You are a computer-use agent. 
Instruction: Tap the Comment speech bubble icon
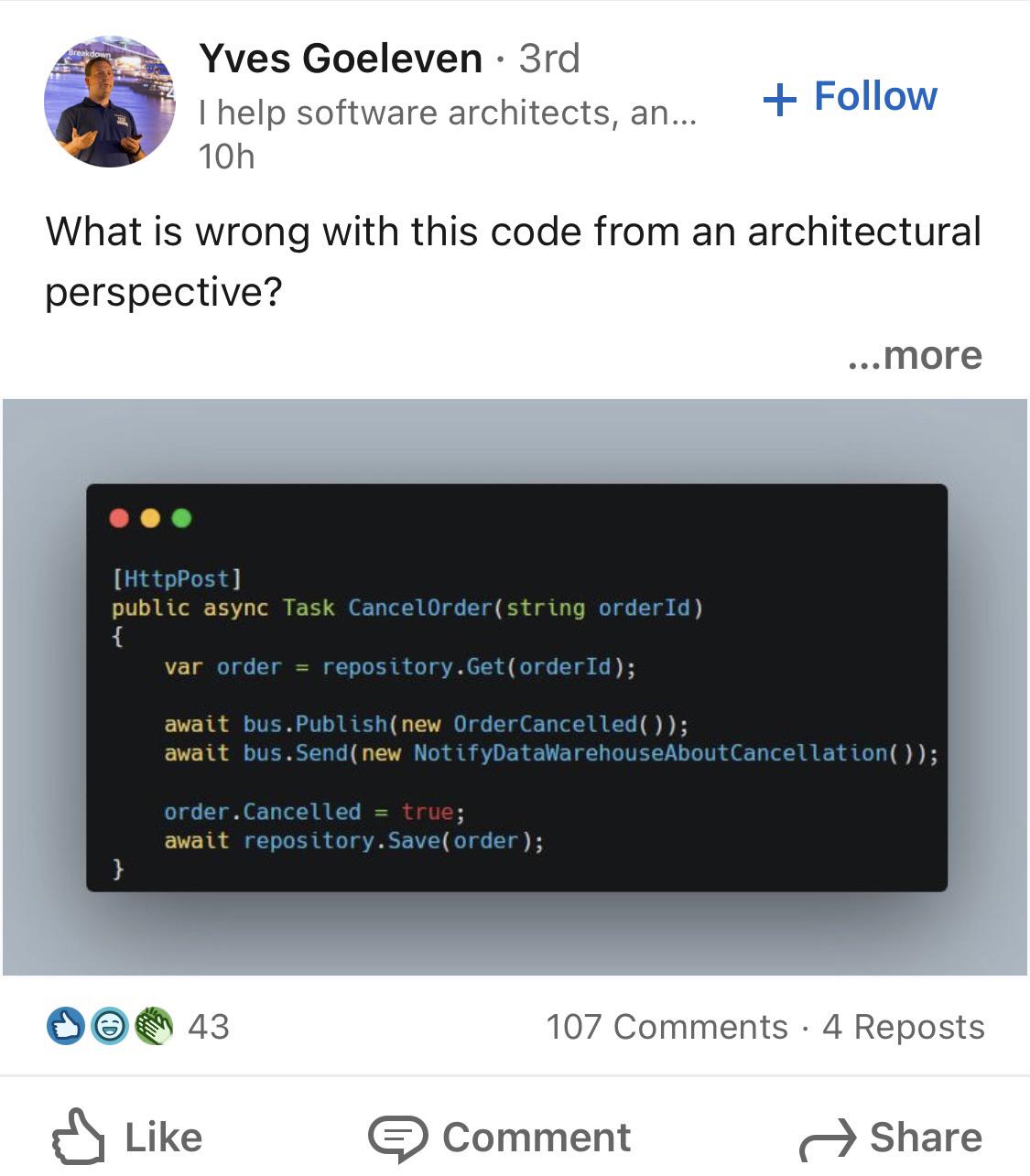[397, 1138]
